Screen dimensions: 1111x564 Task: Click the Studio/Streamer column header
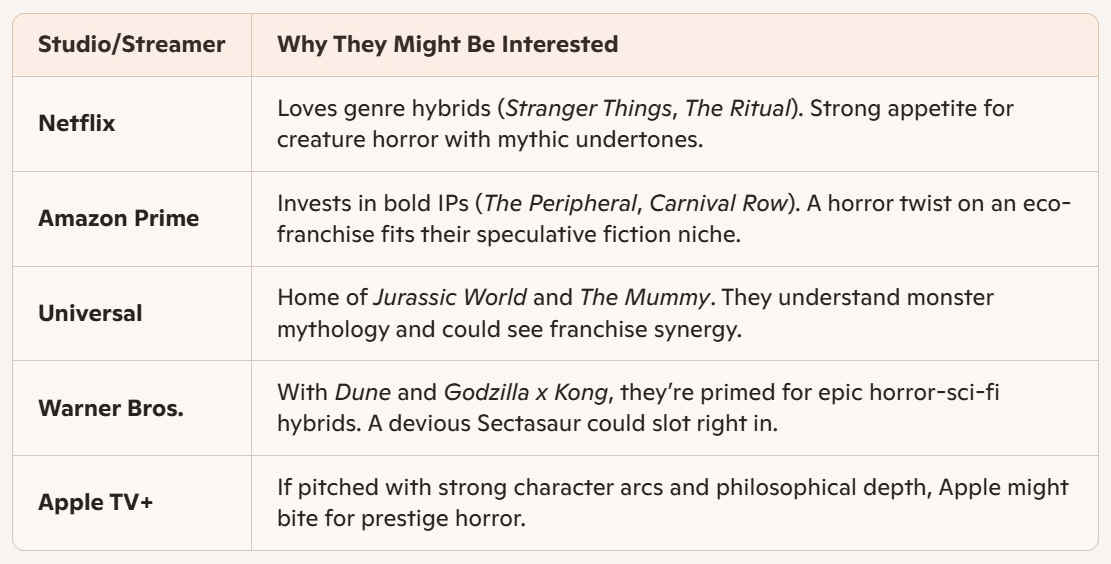(x=131, y=45)
